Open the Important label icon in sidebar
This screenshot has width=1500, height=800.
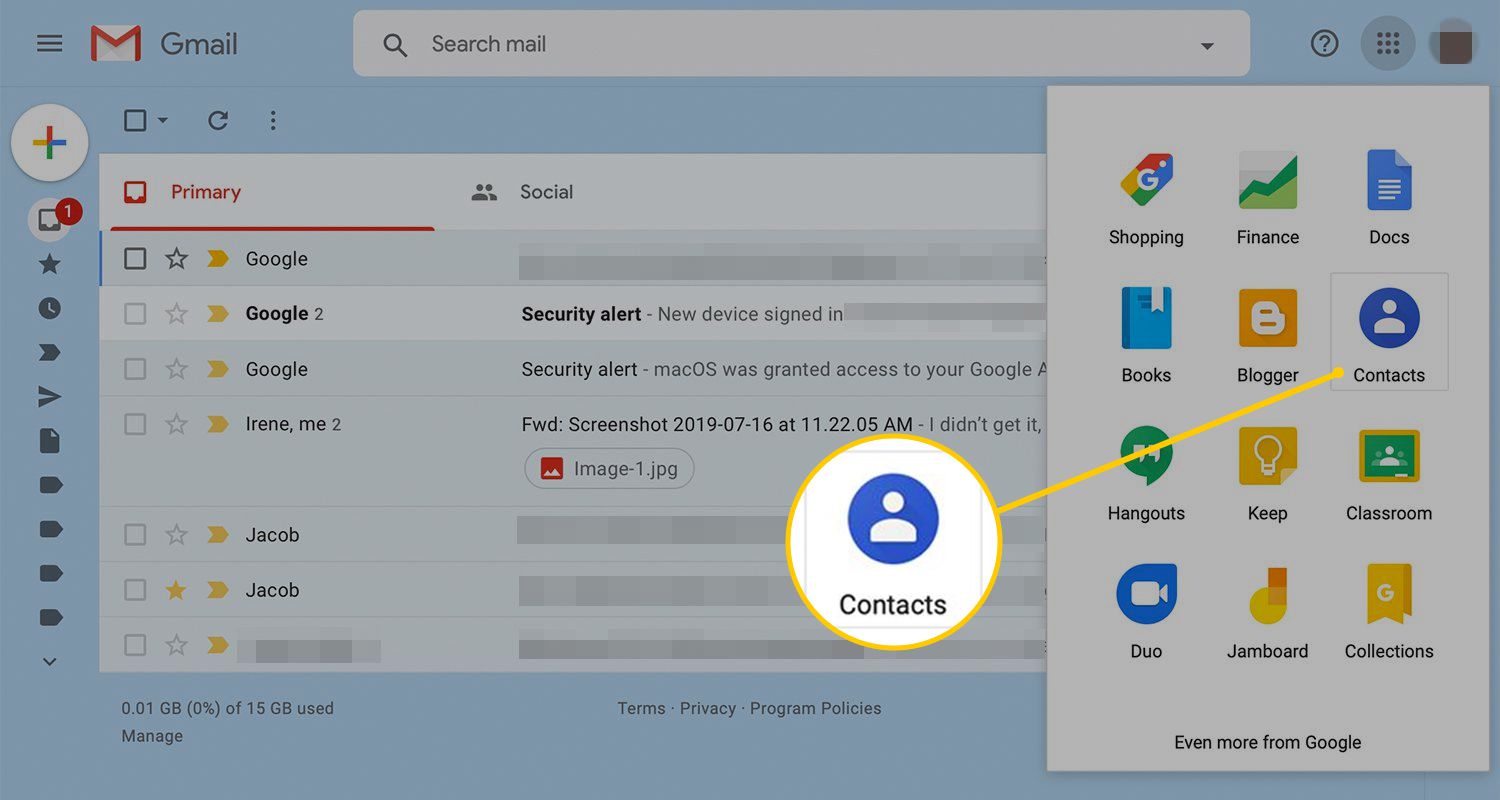[x=49, y=352]
